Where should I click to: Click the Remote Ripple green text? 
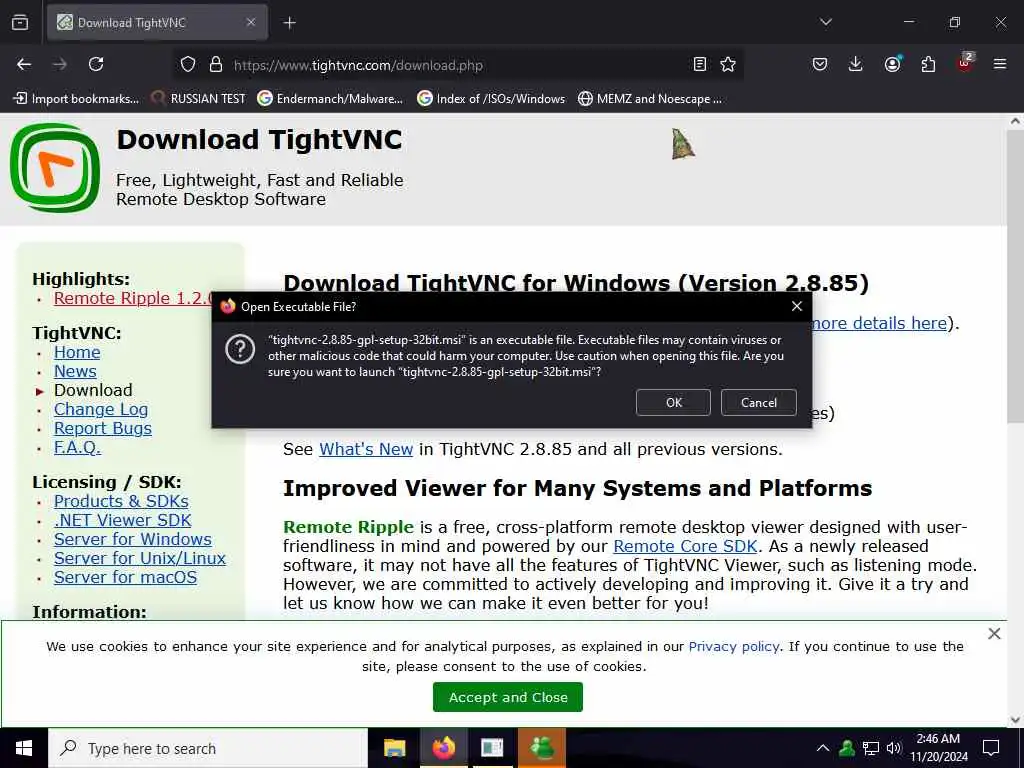348,527
